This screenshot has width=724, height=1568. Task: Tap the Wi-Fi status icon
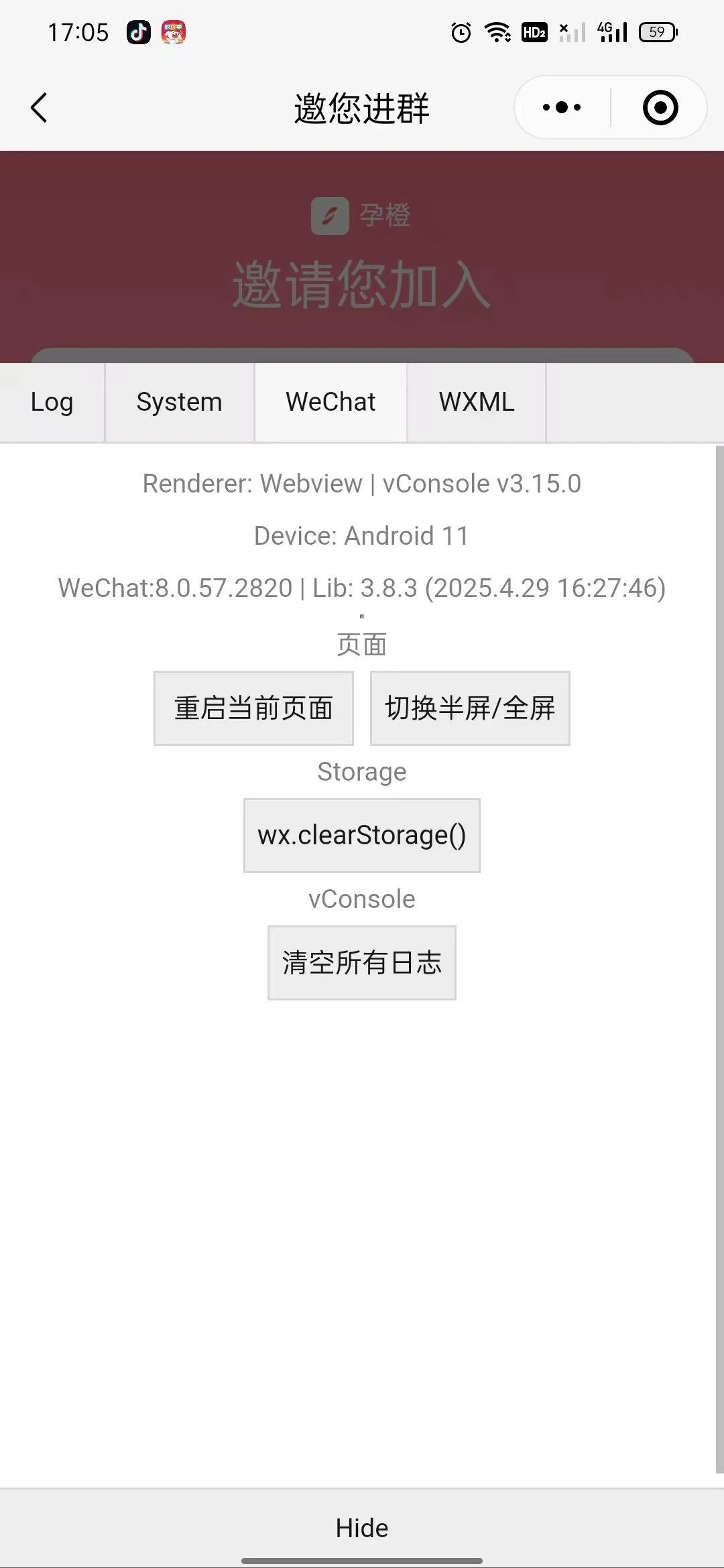point(498,32)
